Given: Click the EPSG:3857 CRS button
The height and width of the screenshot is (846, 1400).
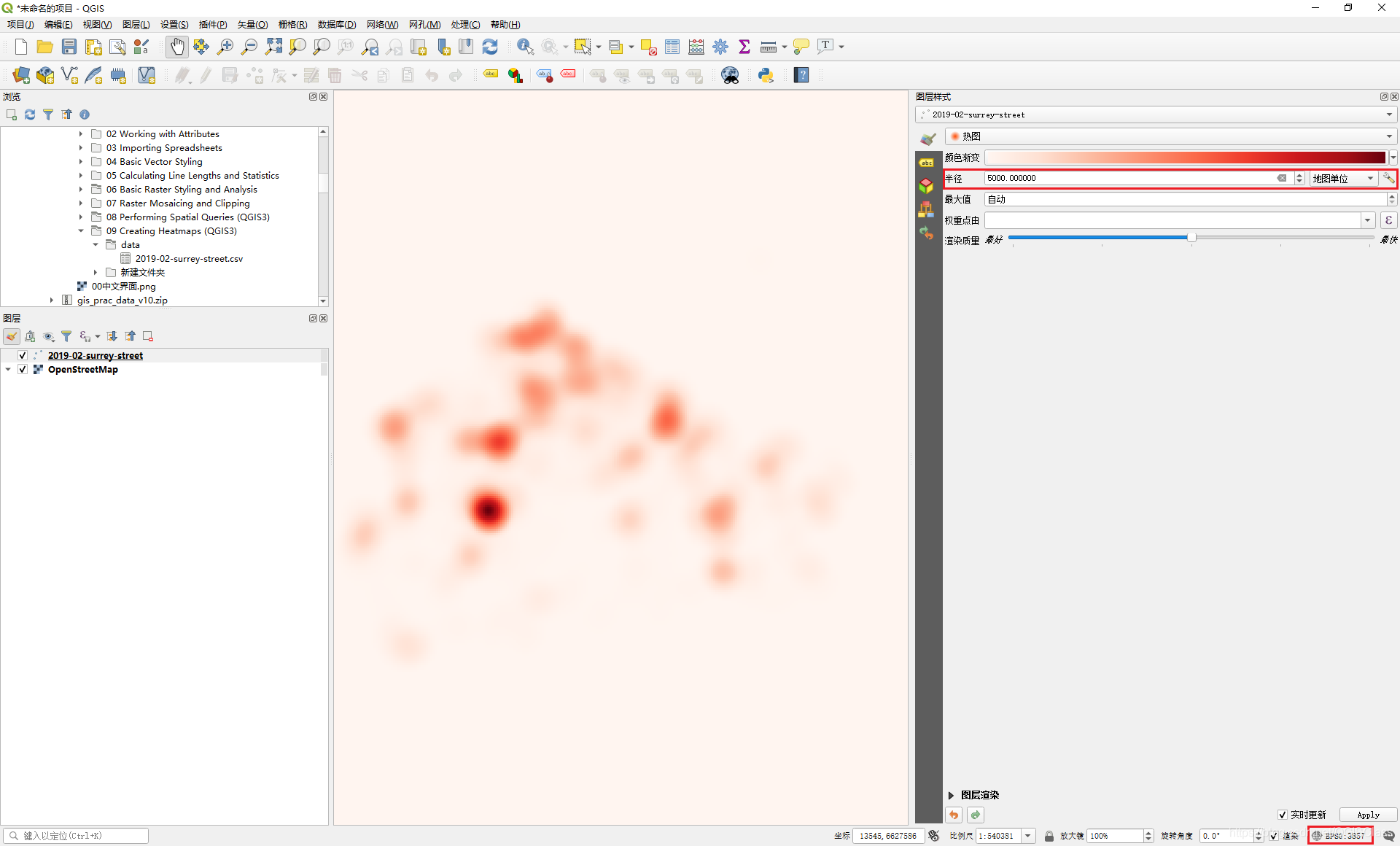Looking at the screenshot, I should 1340,836.
